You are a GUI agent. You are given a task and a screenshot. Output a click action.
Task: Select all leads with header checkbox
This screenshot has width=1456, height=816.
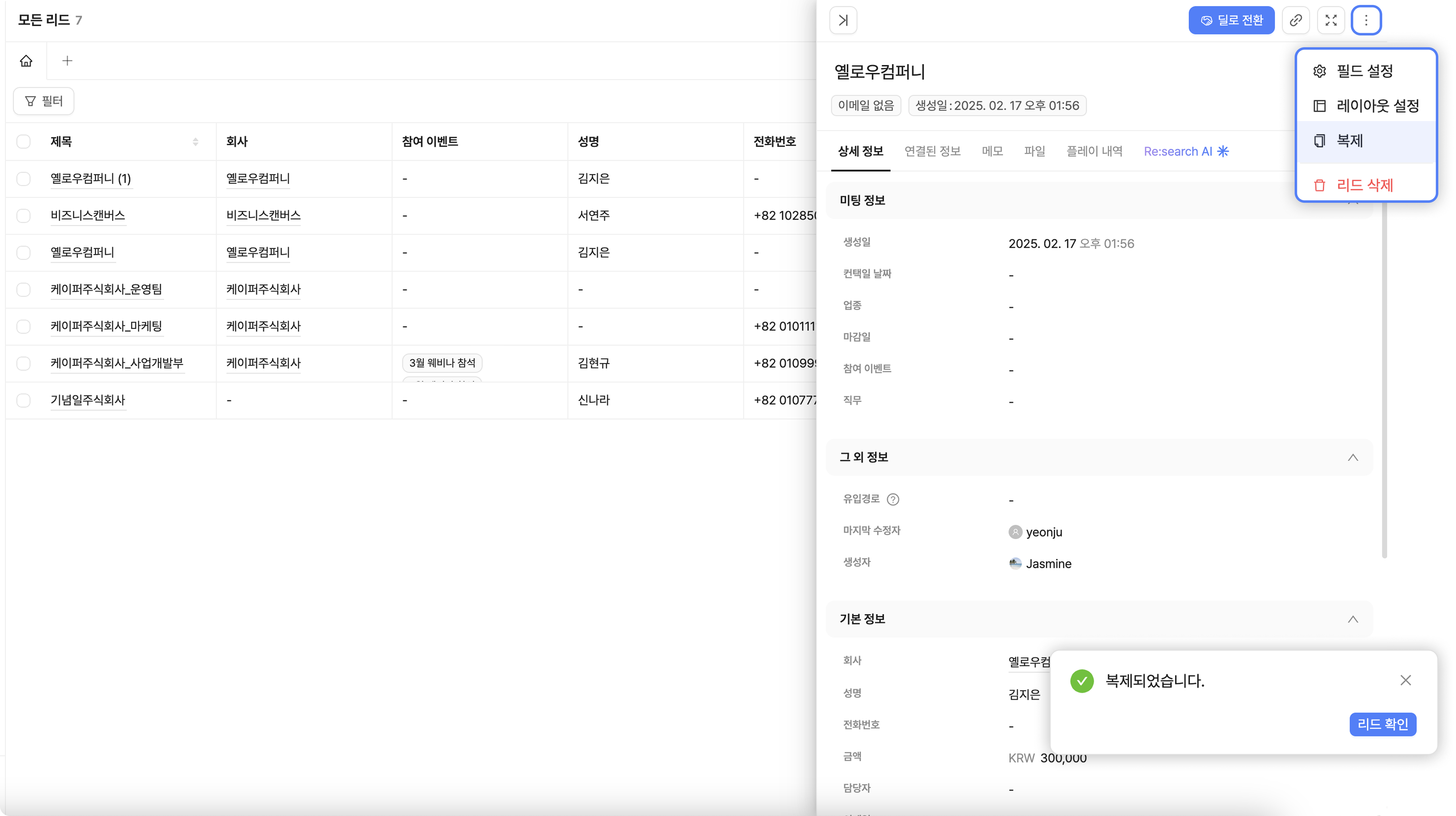(x=23, y=141)
